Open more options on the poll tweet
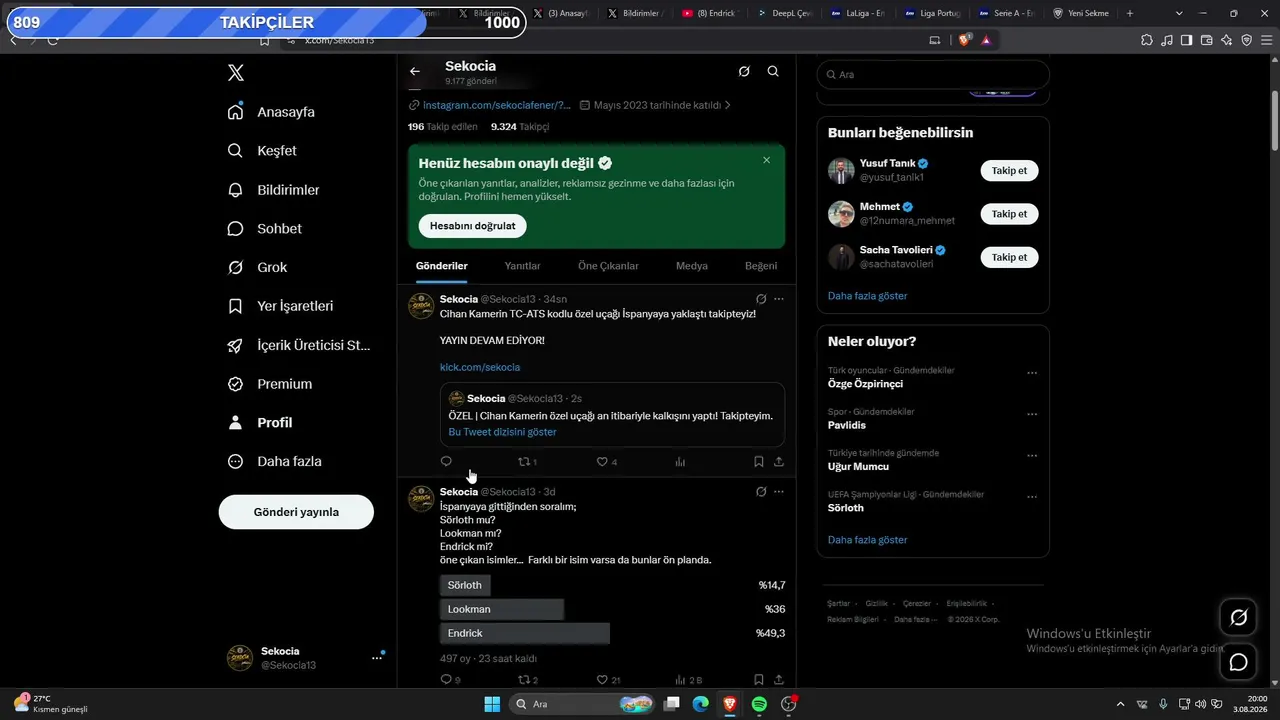Screen dimensions: 1280x720 pyautogui.click(x=779, y=492)
